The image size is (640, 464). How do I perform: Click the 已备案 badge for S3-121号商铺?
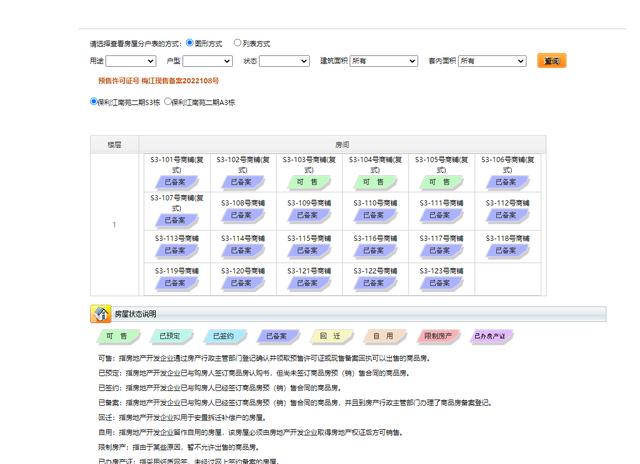[x=309, y=283]
